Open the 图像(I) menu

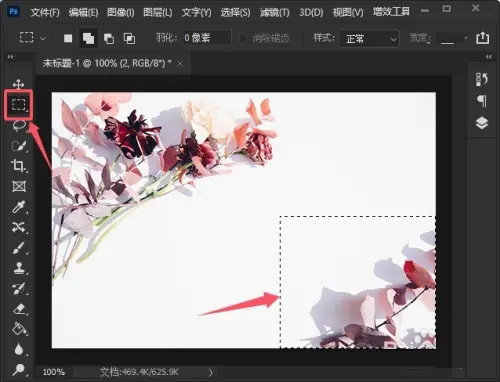pyautogui.click(x=121, y=13)
